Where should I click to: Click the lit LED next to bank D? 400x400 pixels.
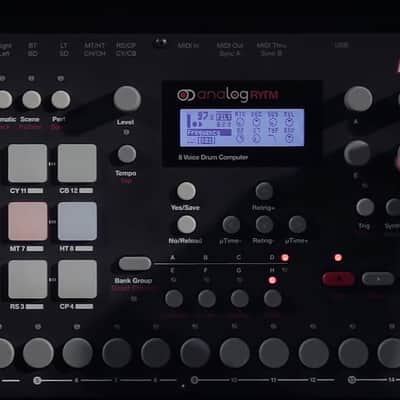(x=285, y=258)
